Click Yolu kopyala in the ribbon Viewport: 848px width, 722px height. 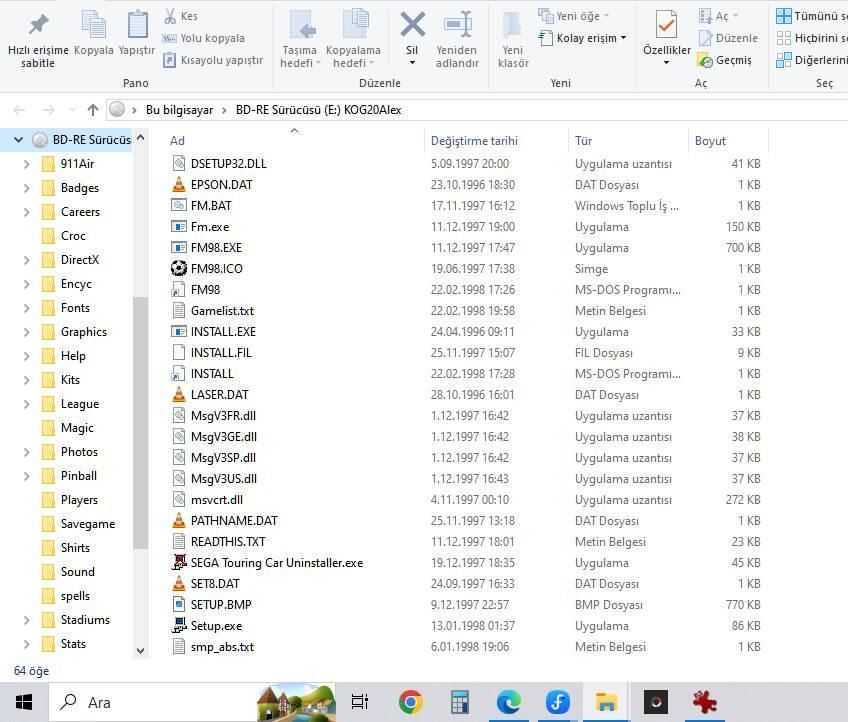point(204,38)
